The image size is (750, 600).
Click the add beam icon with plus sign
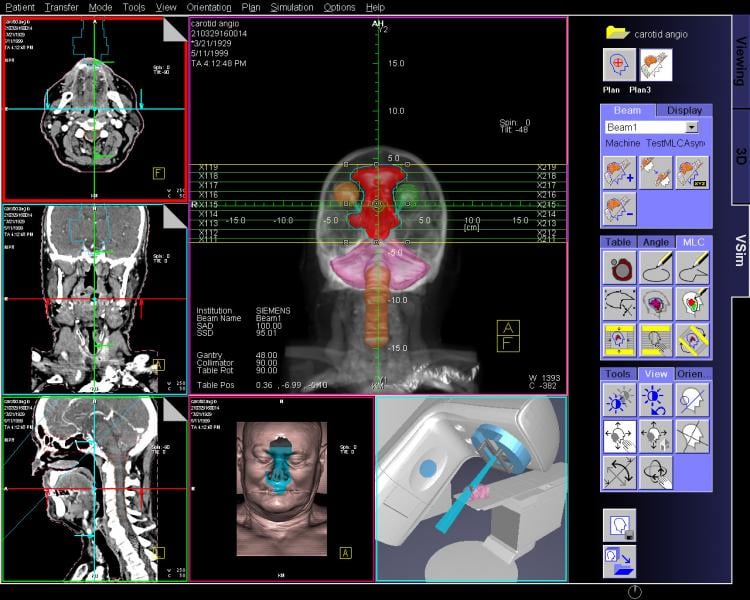coord(620,172)
